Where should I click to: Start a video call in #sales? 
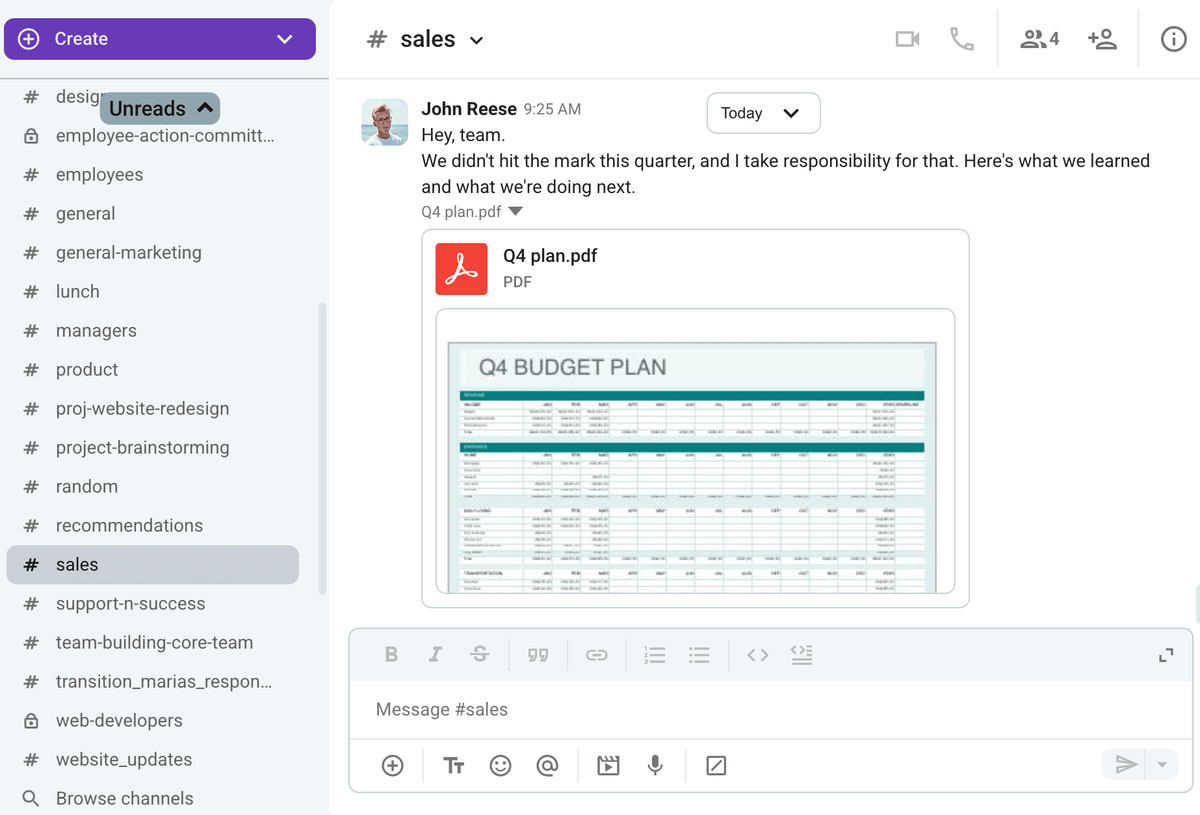coord(907,38)
